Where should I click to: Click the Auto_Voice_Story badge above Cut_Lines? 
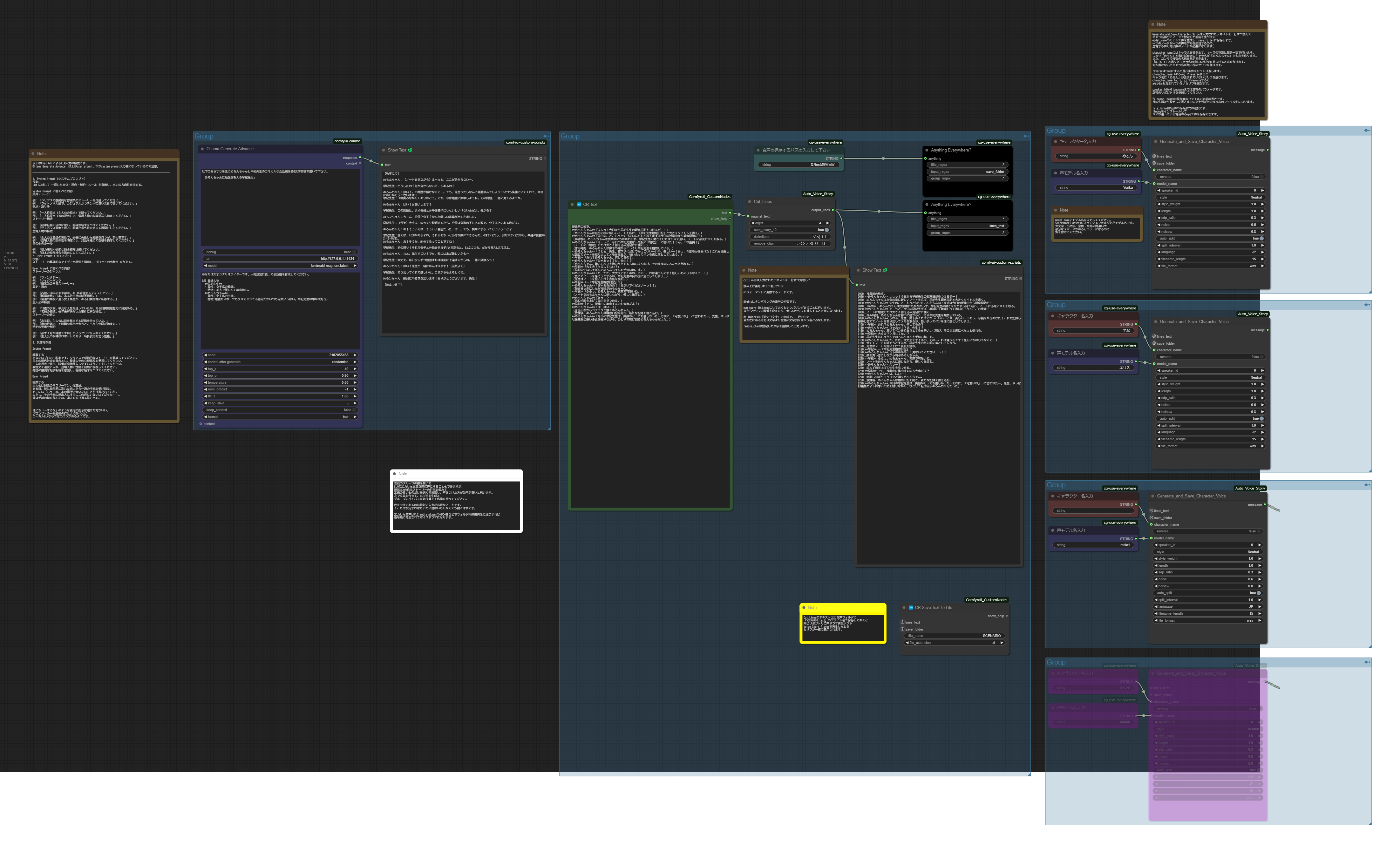818,194
